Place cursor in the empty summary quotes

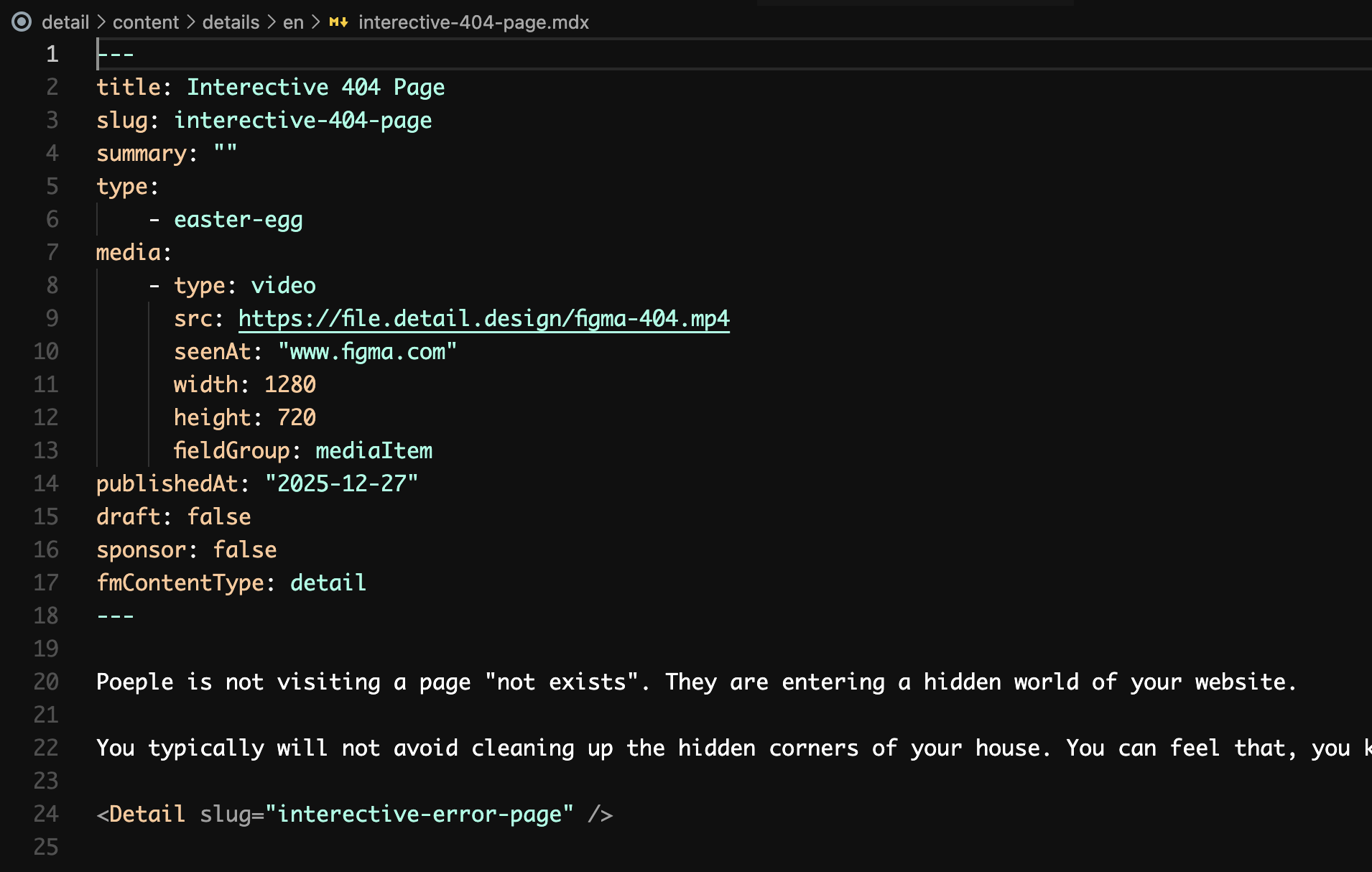coord(225,153)
